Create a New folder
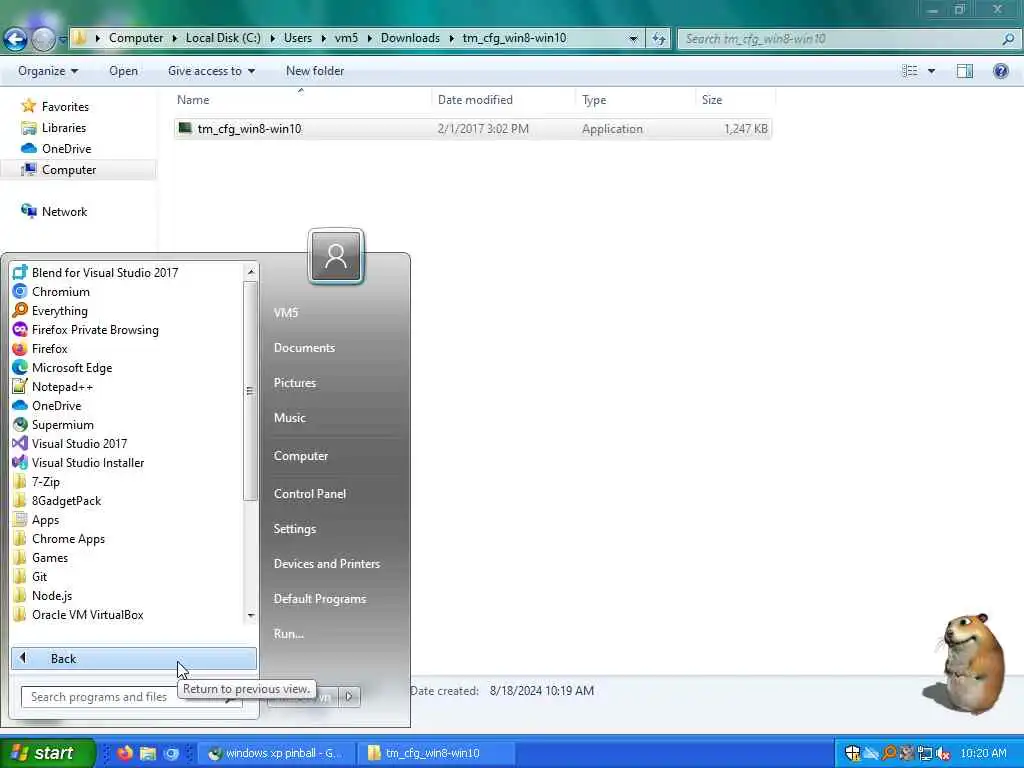This screenshot has width=1024, height=768. click(x=315, y=71)
